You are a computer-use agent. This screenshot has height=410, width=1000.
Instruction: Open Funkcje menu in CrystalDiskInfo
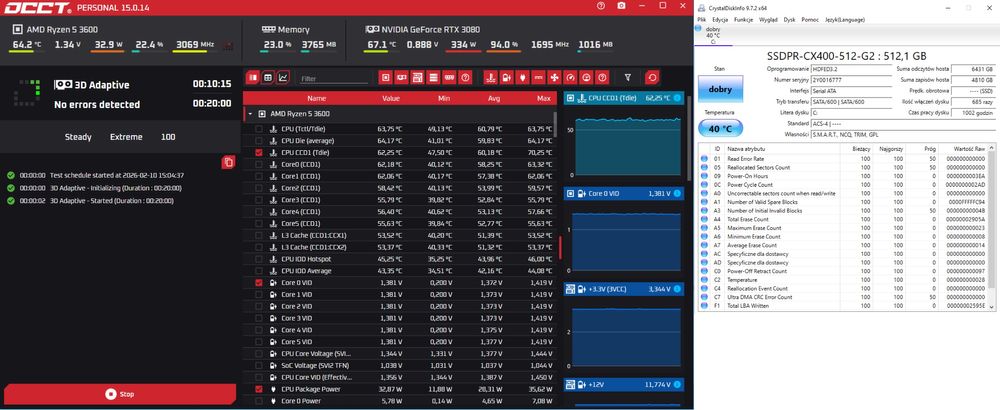click(744, 20)
